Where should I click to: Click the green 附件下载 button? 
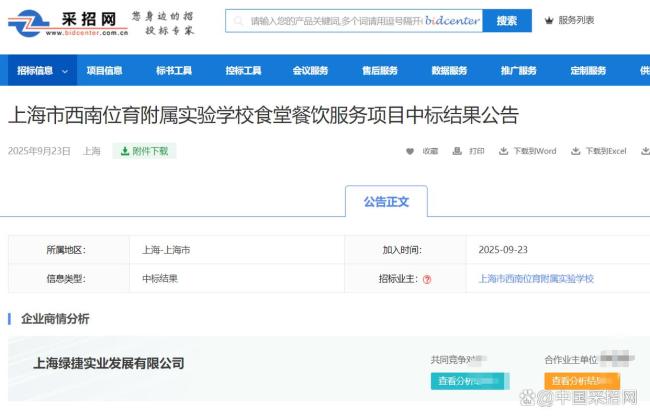pyautogui.click(x=144, y=152)
